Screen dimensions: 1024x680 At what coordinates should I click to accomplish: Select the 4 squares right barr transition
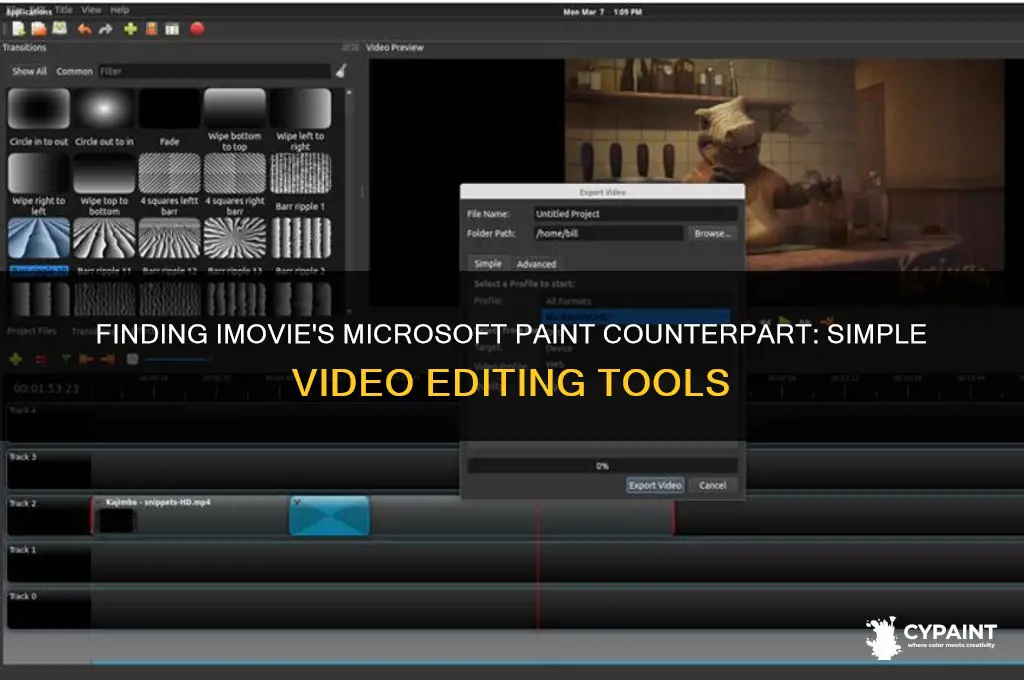234,184
